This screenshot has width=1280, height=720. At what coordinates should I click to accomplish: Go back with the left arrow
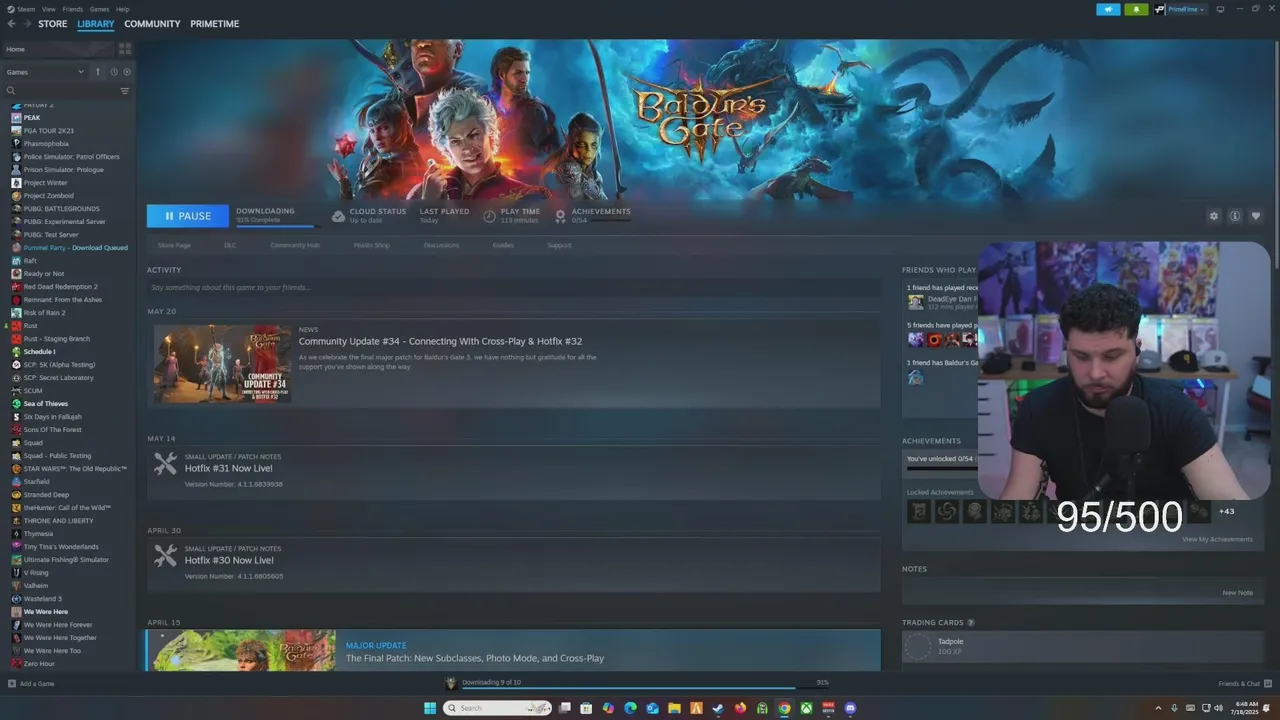12,24
